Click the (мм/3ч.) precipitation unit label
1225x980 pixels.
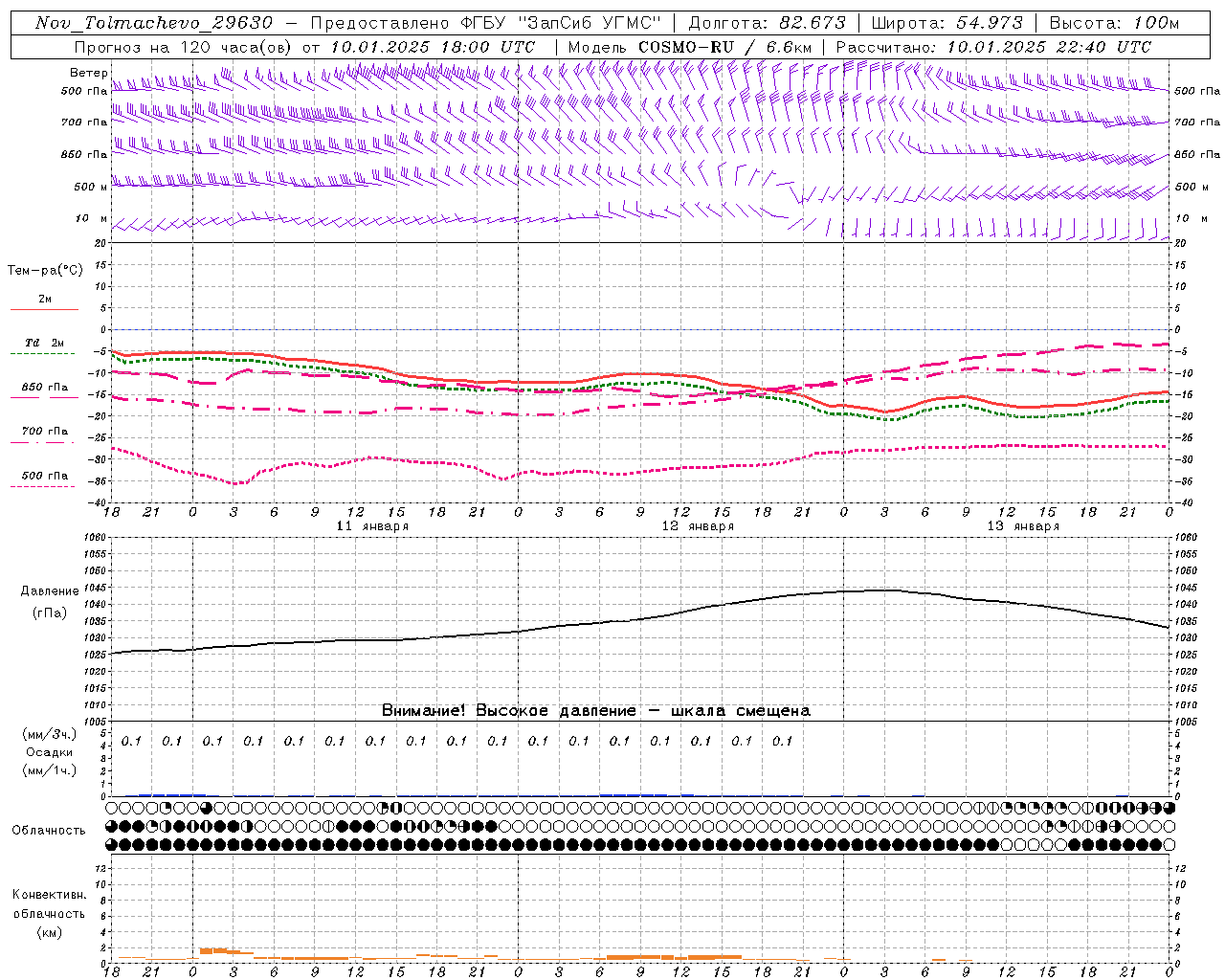point(50,734)
